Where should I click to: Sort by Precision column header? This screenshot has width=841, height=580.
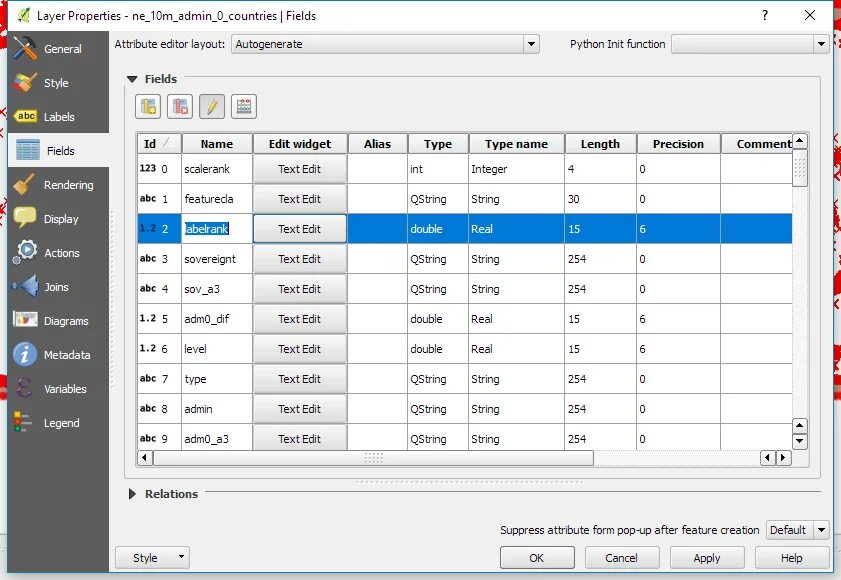[x=678, y=144]
